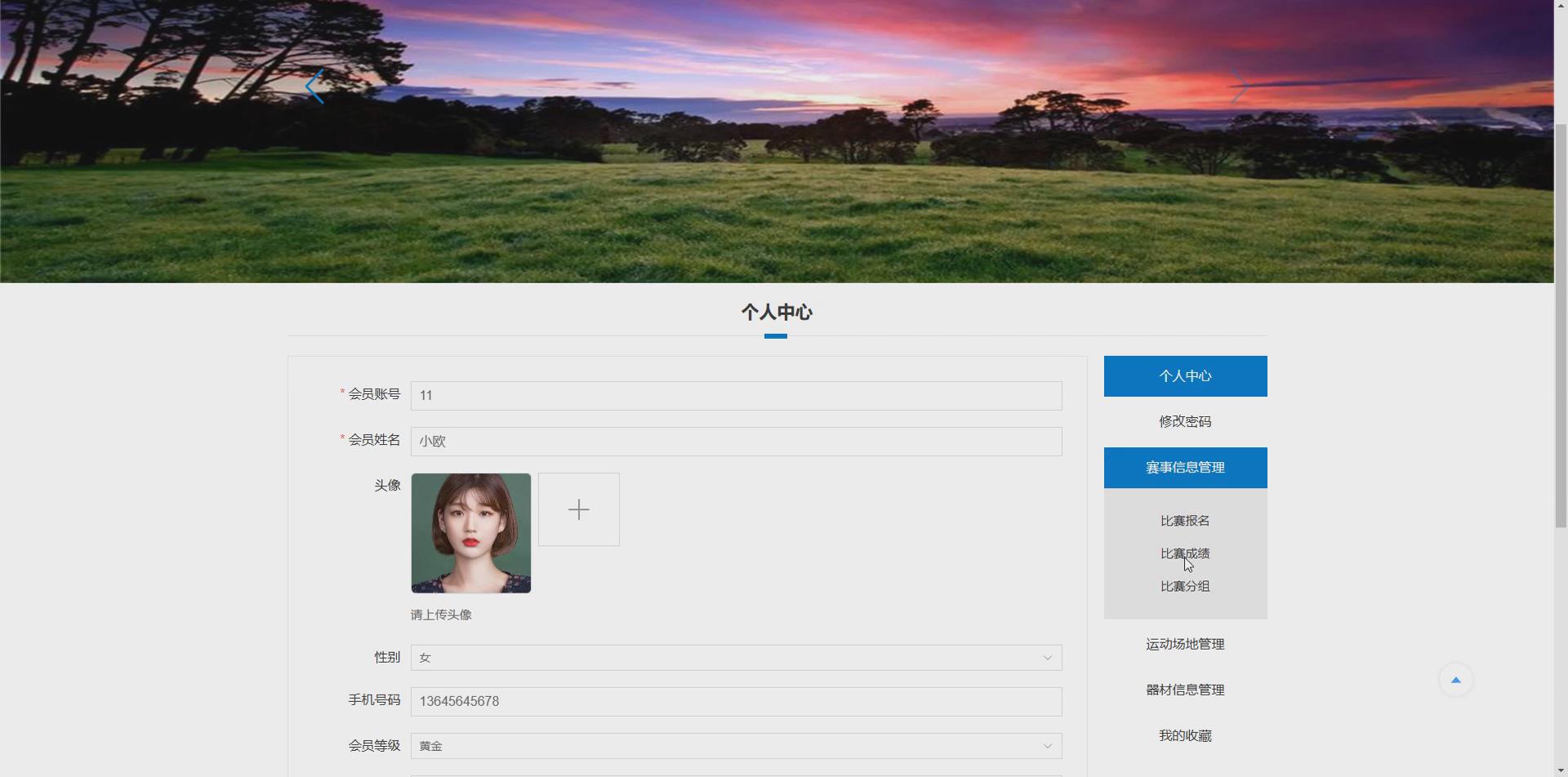The height and width of the screenshot is (777, 1568).
Task: Click the 会员账号 account number input field
Action: [x=735, y=395]
